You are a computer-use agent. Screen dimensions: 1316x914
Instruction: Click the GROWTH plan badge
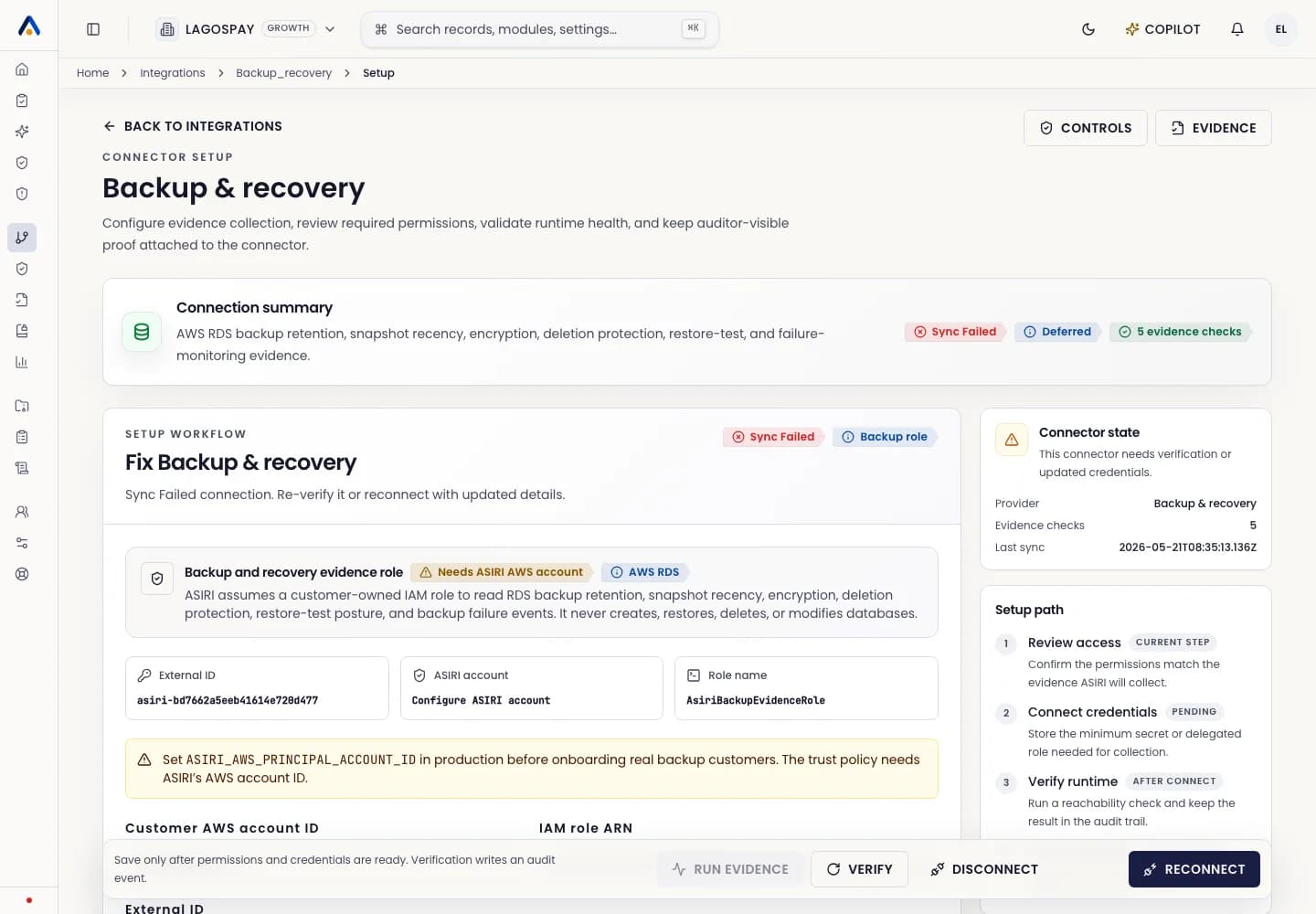point(288,28)
